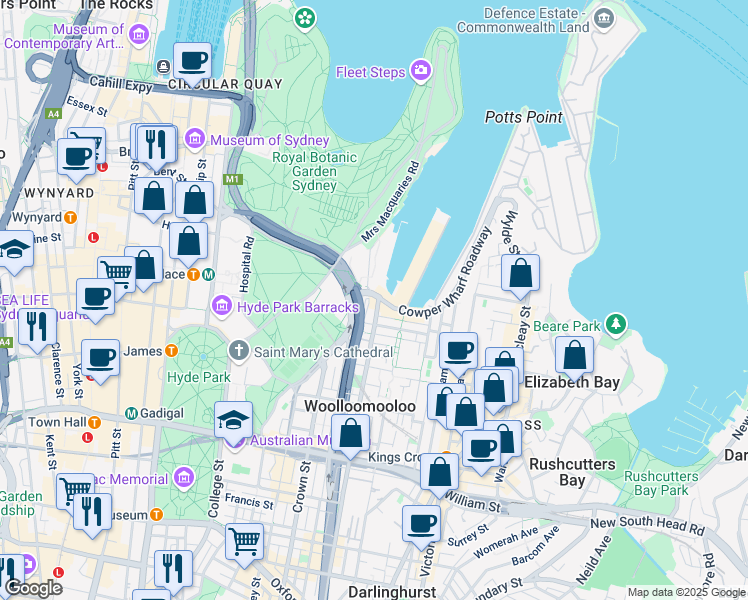Viewport: 748px width, 600px height.
Task: Select Saint Mary's Cathedral cross icon
Action: pos(239,351)
